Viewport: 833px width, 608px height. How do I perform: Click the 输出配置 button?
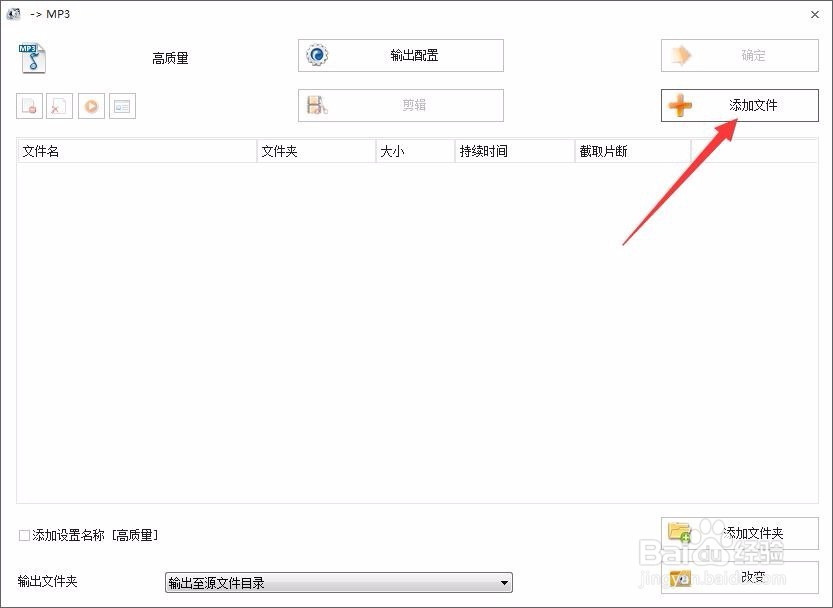[400, 56]
